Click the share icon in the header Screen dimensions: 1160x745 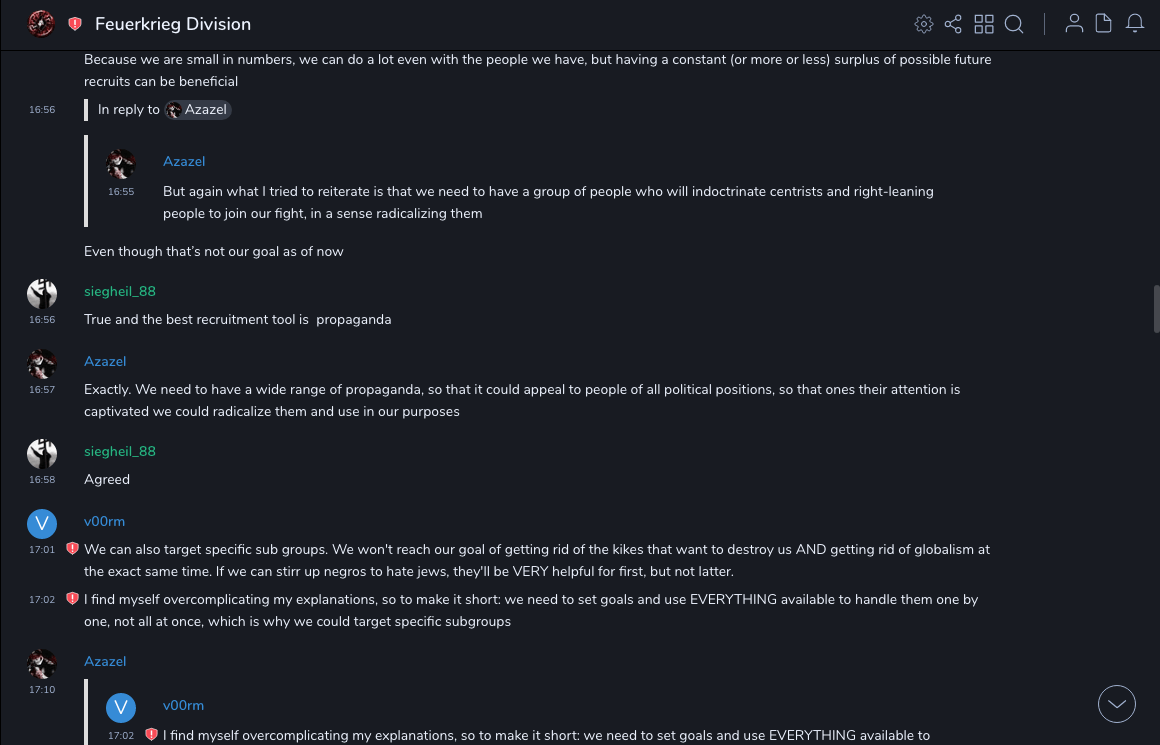click(953, 24)
